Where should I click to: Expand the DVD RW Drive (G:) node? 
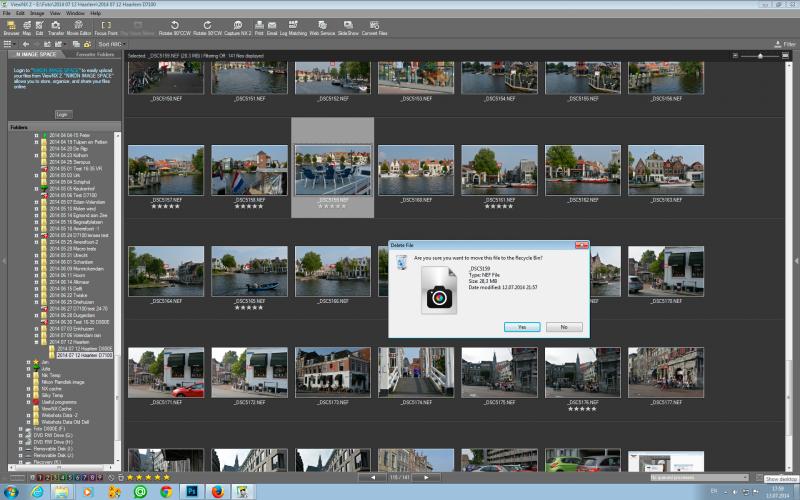(x=21, y=436)
